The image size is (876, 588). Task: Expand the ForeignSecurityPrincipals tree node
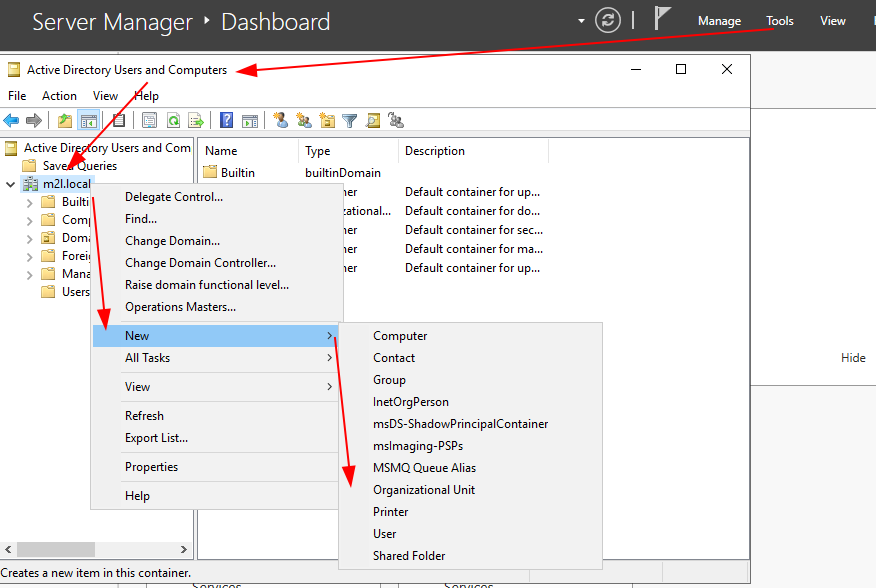pyautogui.click(x=30, y=257)
